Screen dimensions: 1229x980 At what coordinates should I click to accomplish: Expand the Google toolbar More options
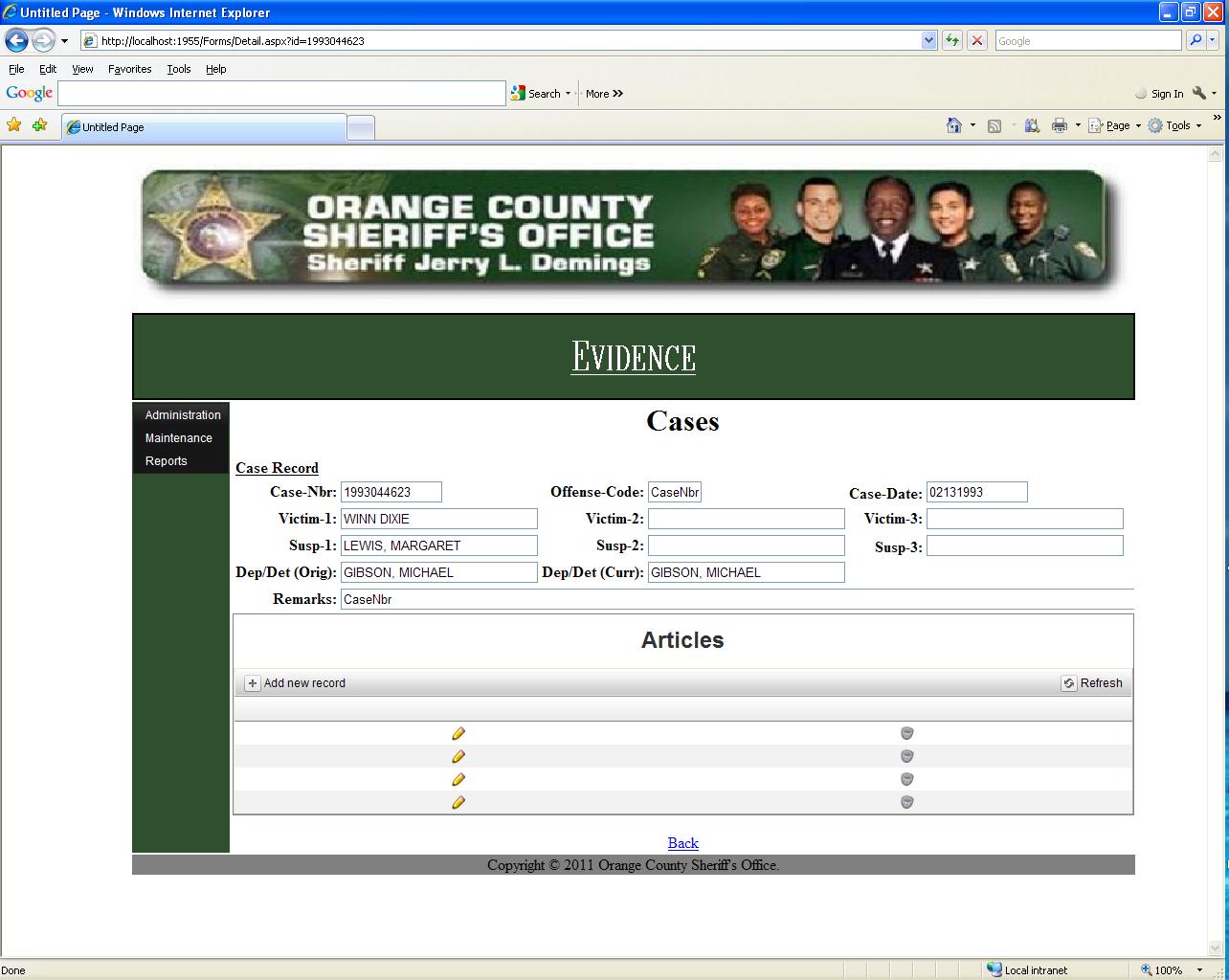coord(604,94)
